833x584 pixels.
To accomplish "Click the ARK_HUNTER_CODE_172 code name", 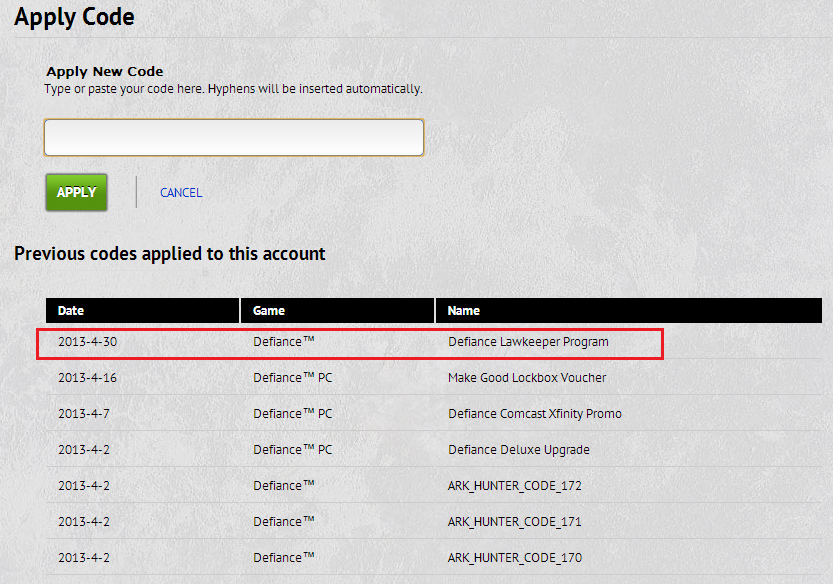I will coord(514,486).
